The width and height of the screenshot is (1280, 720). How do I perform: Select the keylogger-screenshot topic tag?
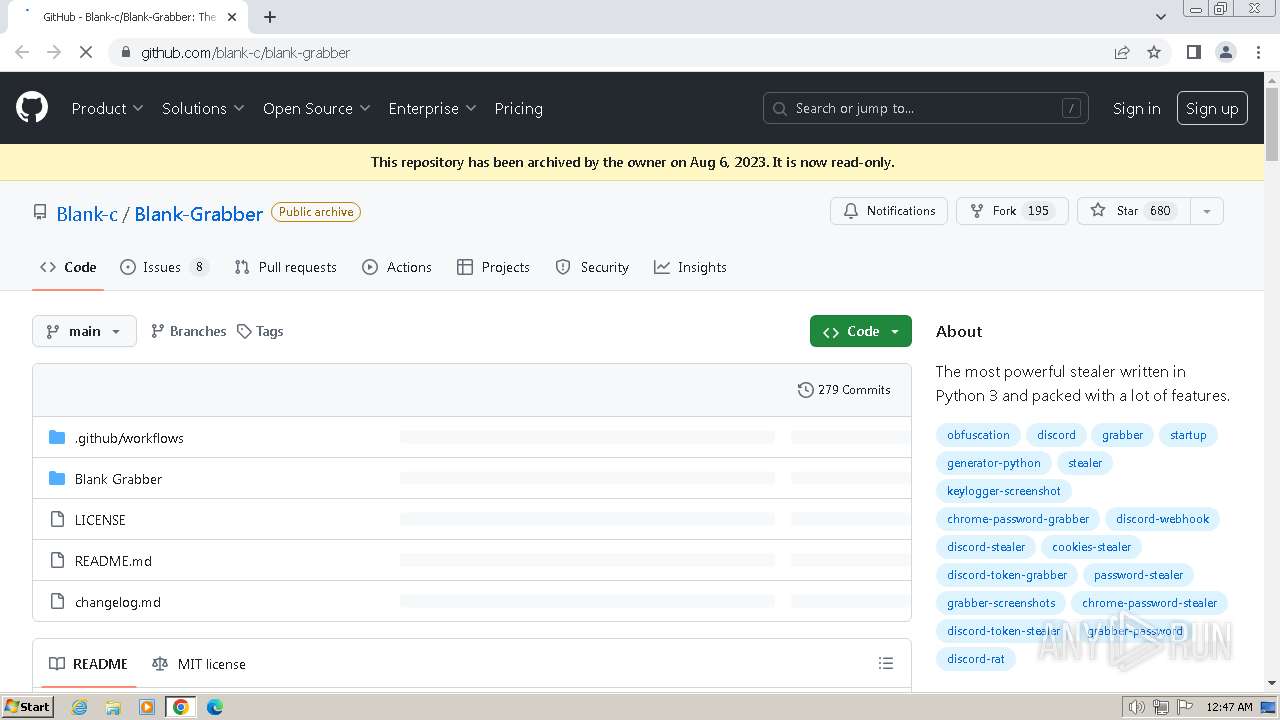coord(1004,491)
